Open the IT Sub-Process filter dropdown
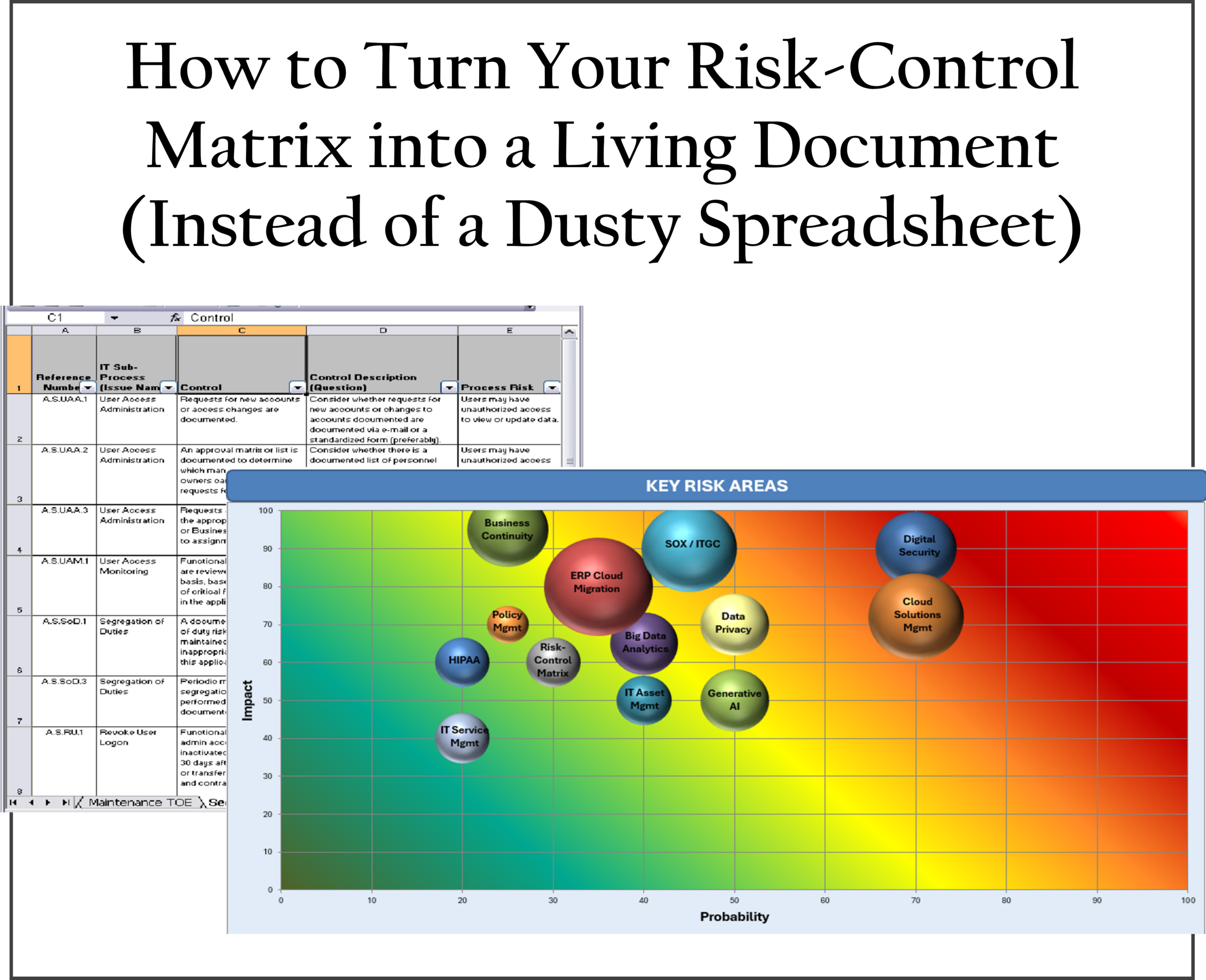This screenshot has width=1206, height=980. coord(168,387)
